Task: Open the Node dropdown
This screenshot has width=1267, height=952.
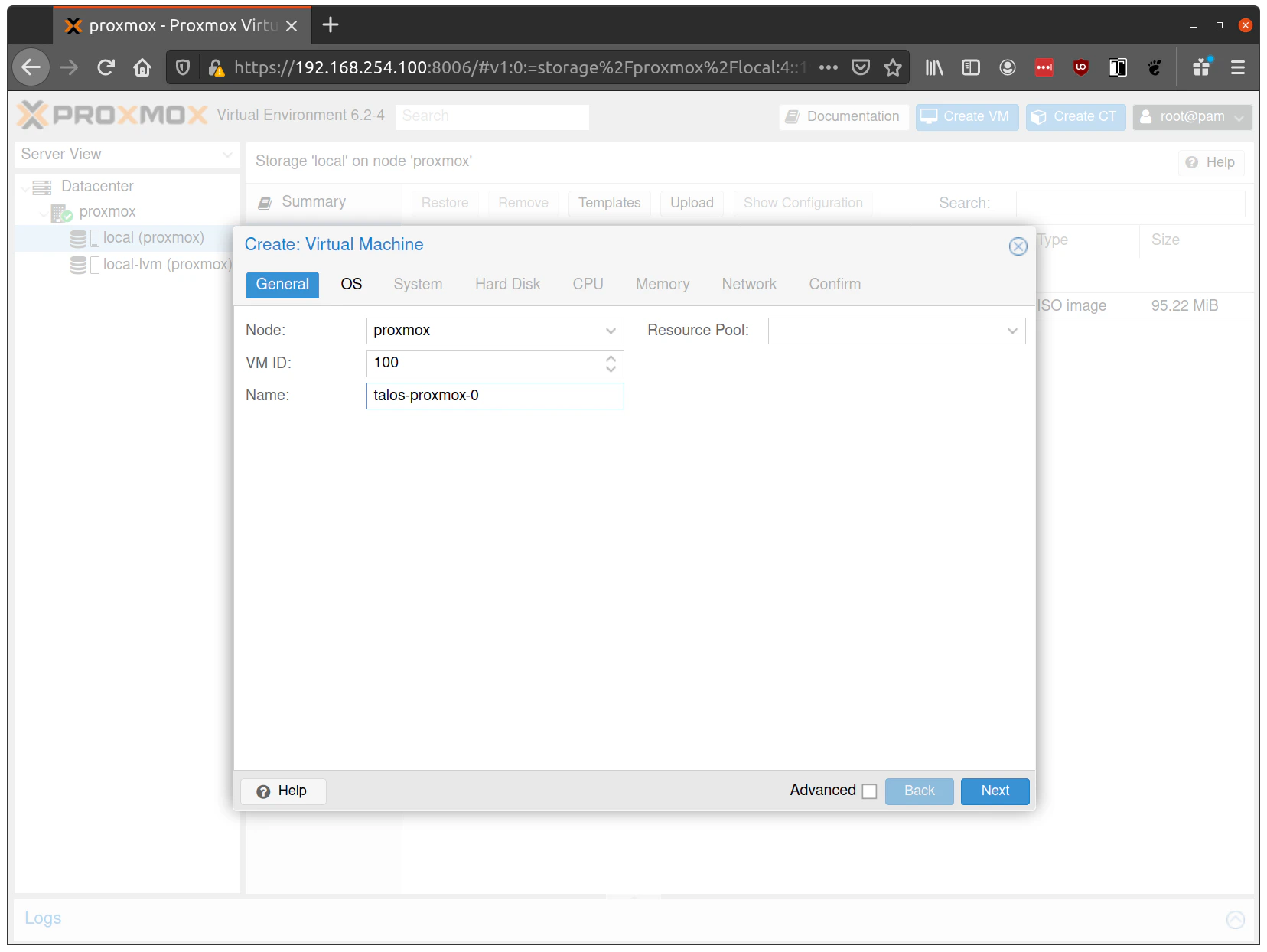Action: [x=611, y=331]
